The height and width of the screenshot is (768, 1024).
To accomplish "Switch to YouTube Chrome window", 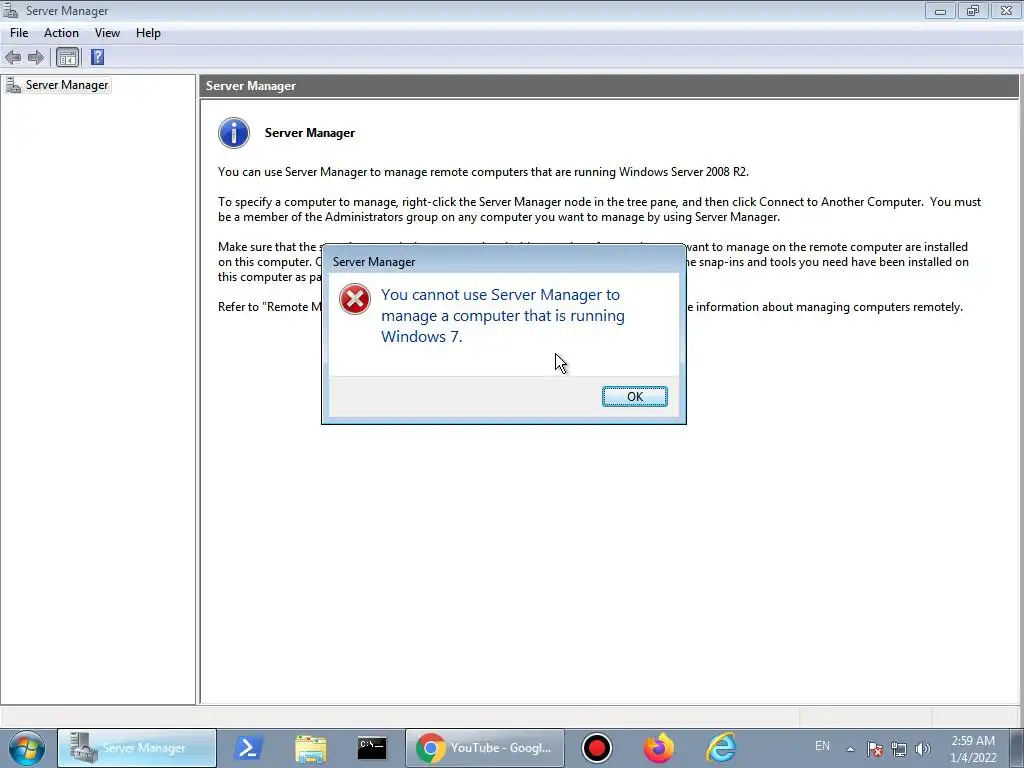I will pyautogui.click(x=485, y=748).
